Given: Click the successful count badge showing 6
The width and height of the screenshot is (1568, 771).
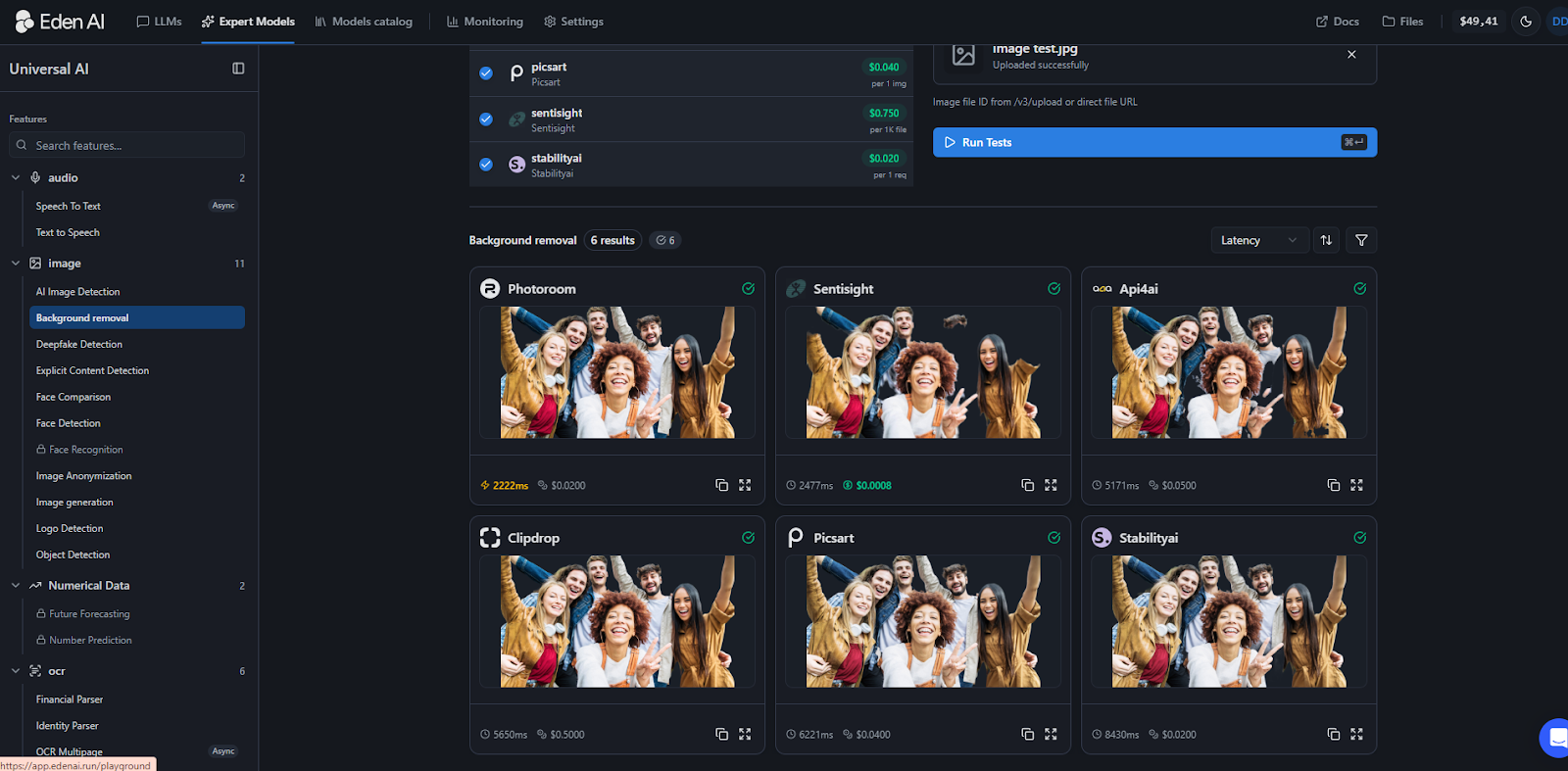Looking at the screenshot, I should [x=665, y=240].
